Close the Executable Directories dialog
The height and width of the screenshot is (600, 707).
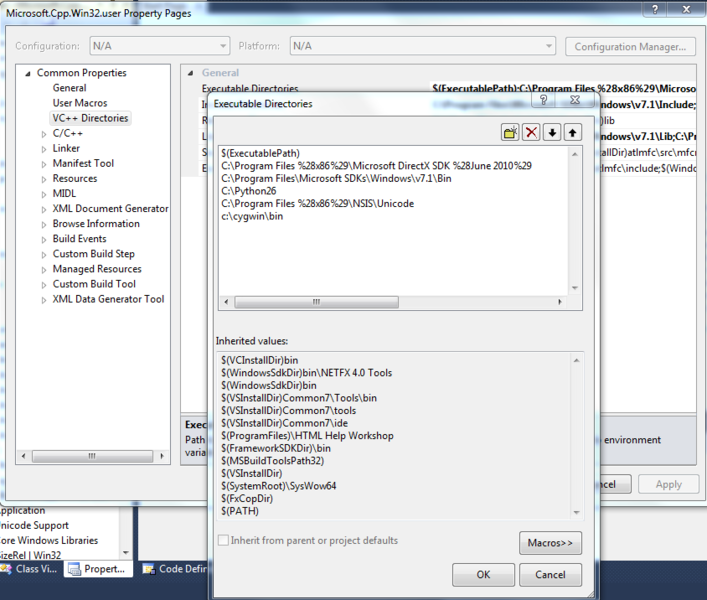coord(575,100)
